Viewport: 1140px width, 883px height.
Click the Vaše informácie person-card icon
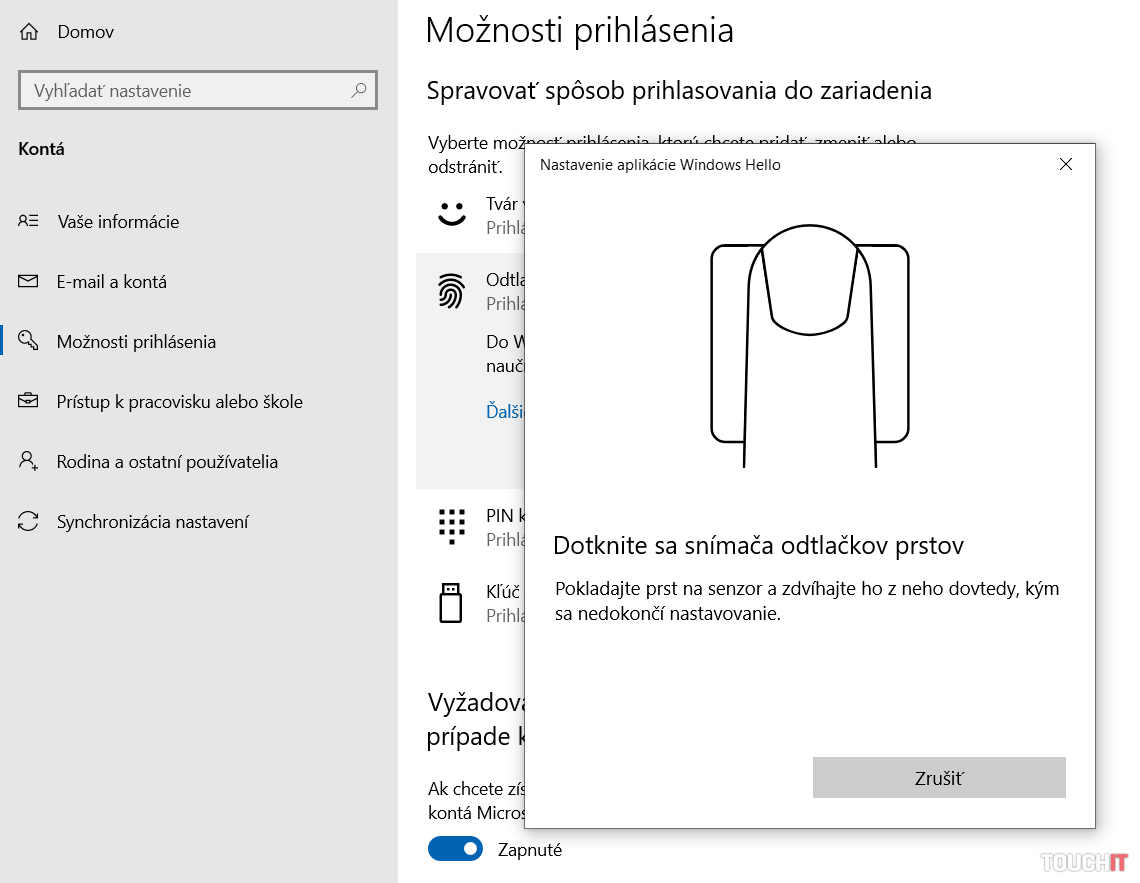tap(28, 221)
